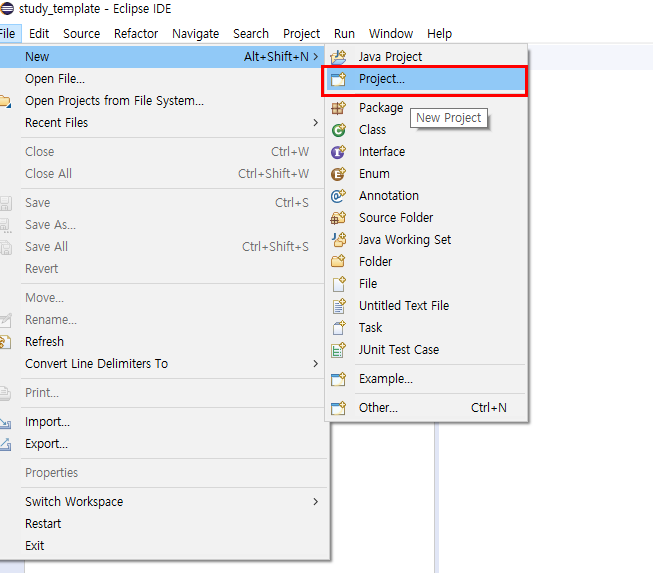Open the Edit menu
Viewport: 653px width, 573px height.
point(39,34)
